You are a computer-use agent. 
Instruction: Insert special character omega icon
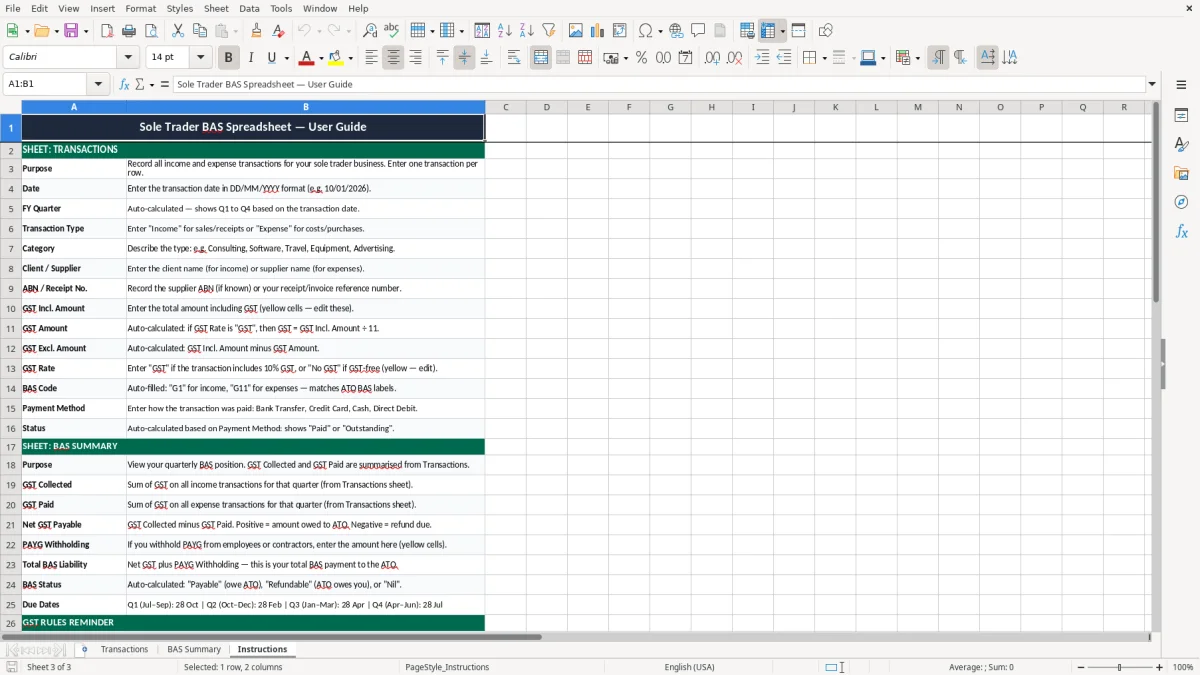point(645,31)
